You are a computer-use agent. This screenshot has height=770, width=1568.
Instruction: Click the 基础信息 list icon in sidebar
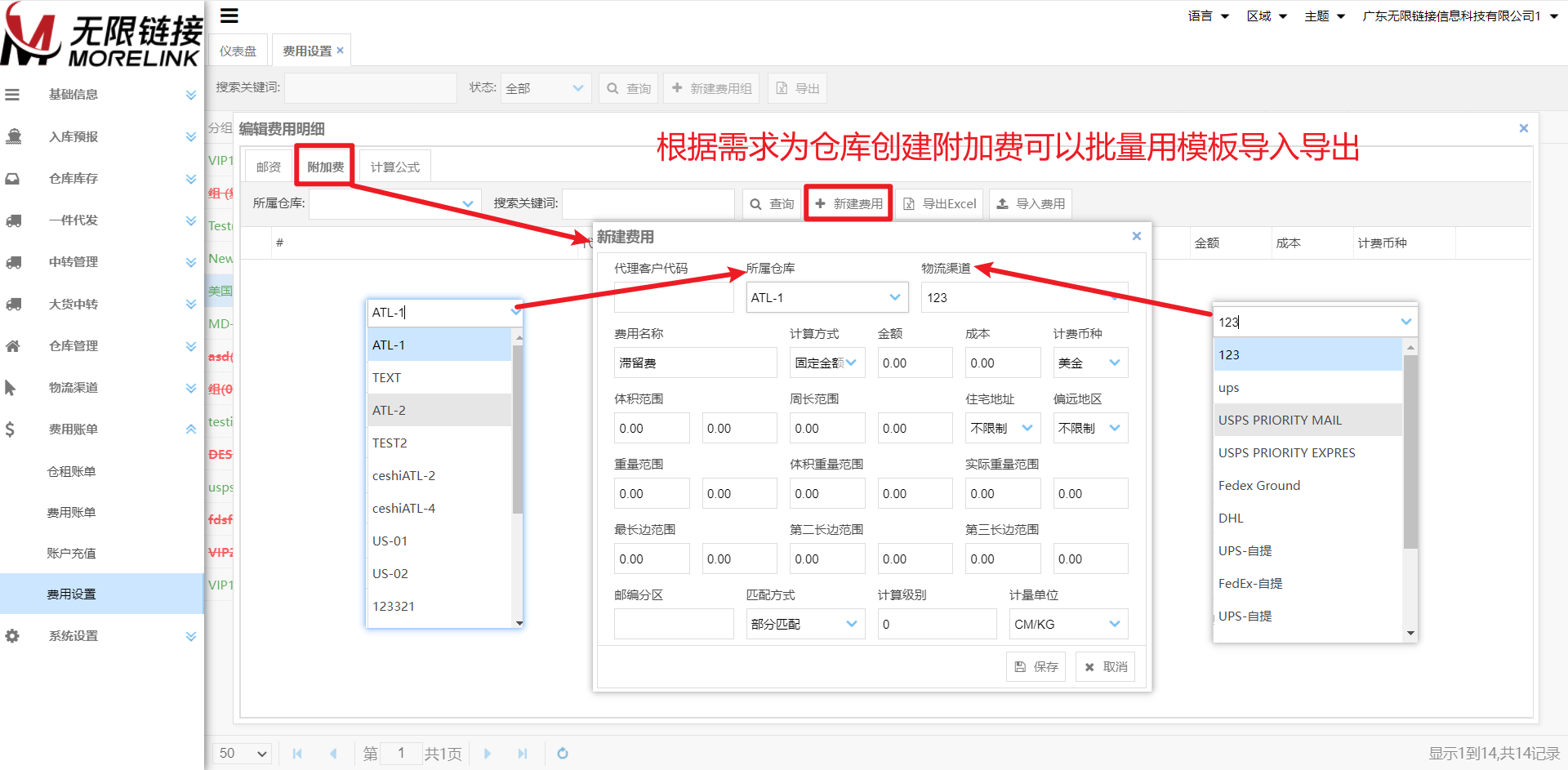pyautogui.click(x=12, y=95)
